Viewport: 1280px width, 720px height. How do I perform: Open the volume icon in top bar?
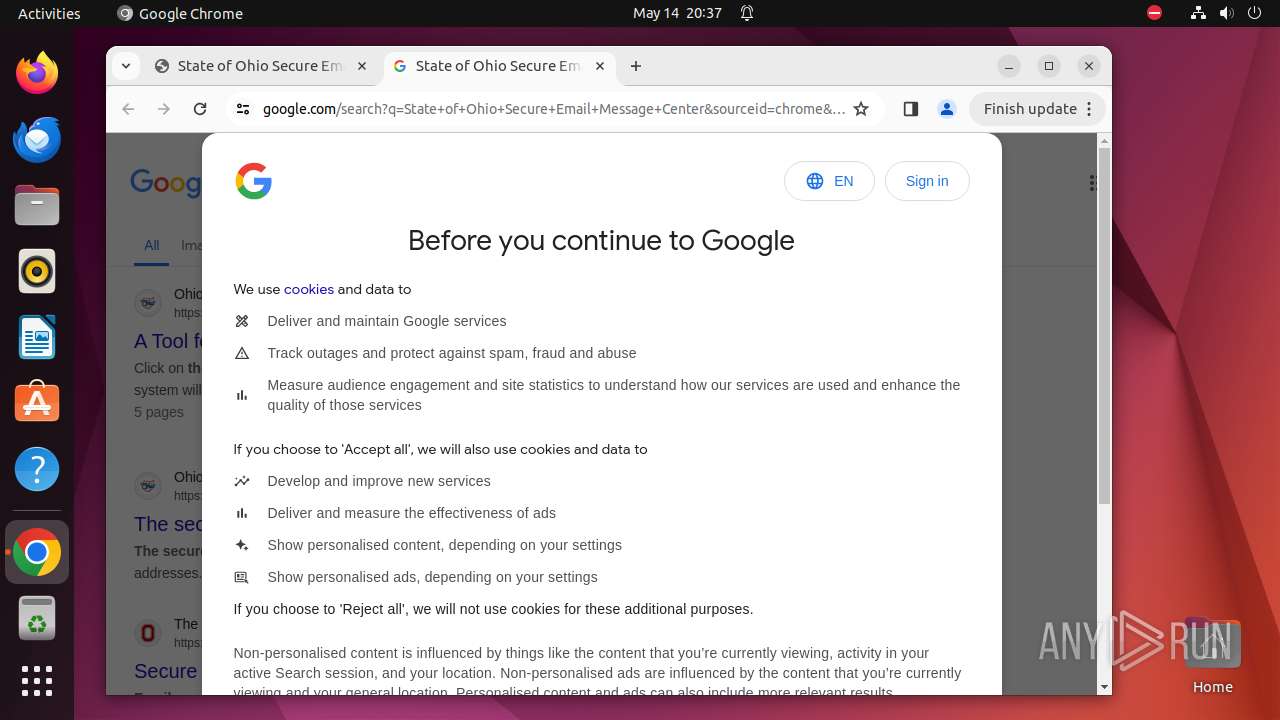(1227, 13)
